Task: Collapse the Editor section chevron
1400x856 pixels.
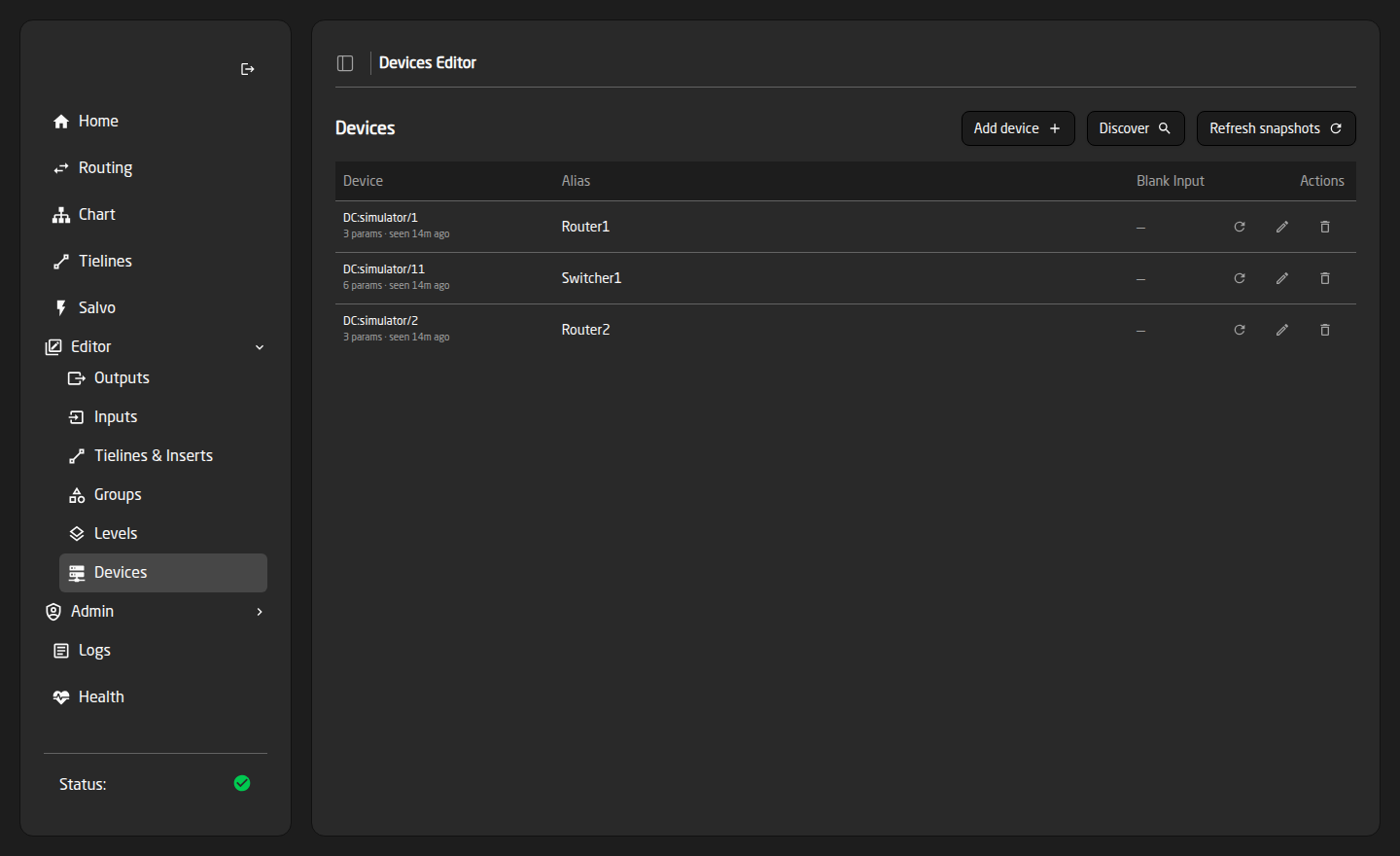Action: click(260, 347)
